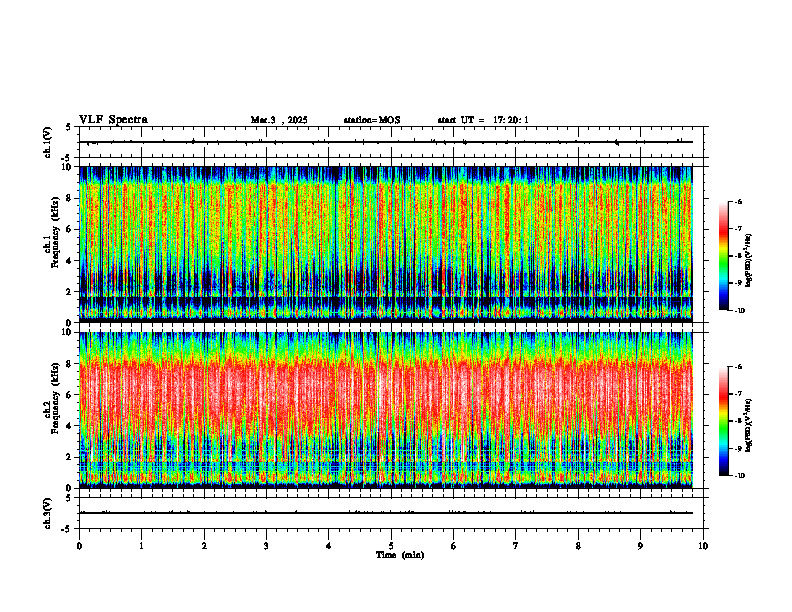The image size is (792, 612).
Task: Click the time axis tick label "5"
Action: tap(391, 546)
